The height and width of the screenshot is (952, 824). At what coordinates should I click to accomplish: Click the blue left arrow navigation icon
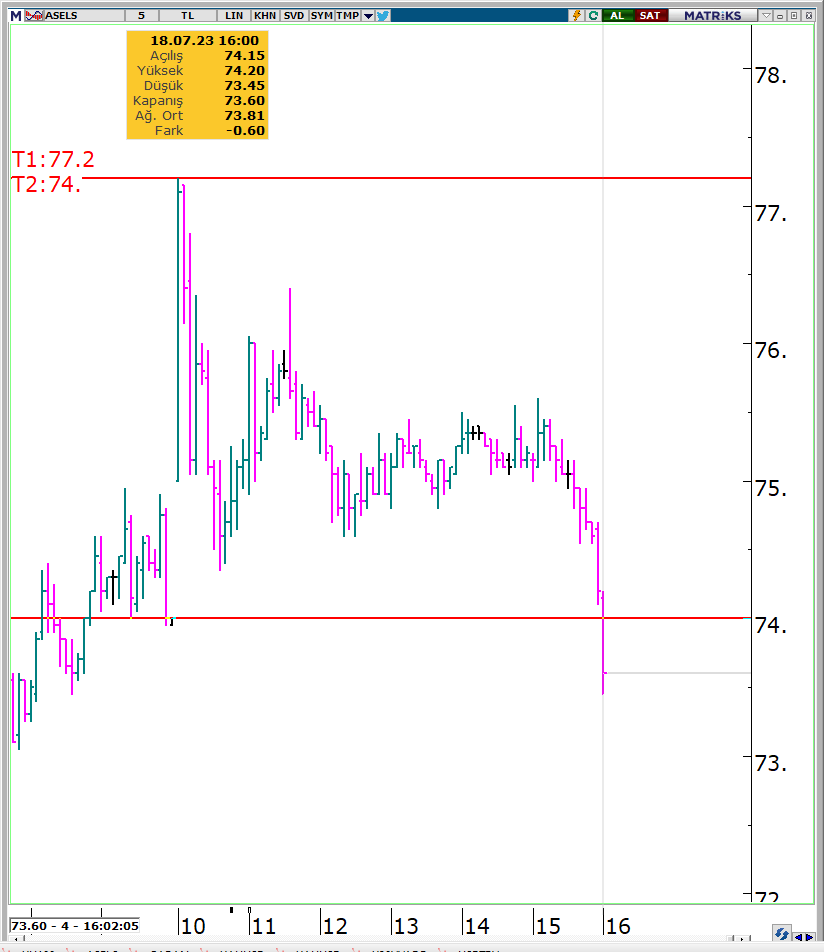click(x=798, y=937)
